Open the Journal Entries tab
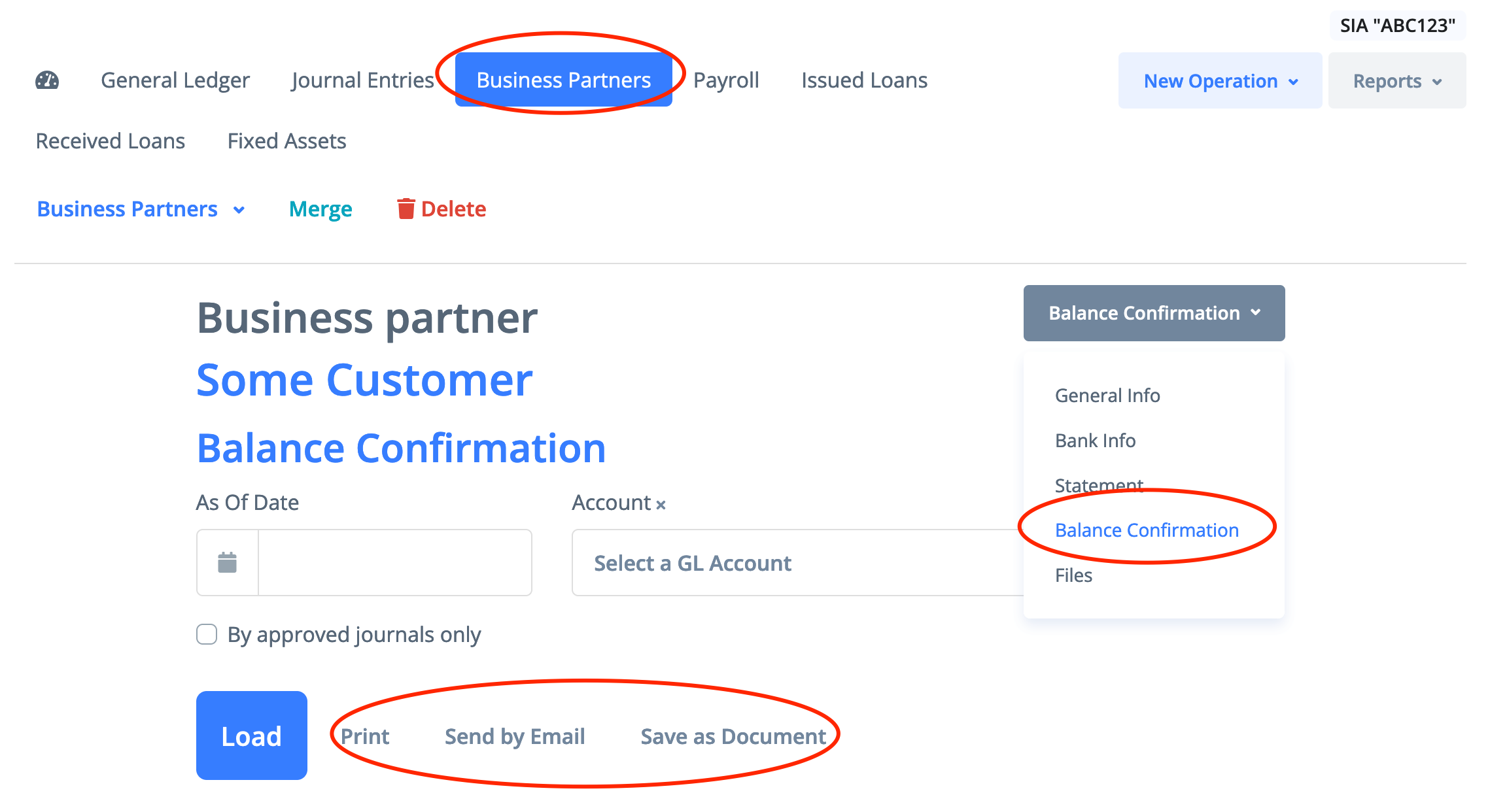Viewport: 1490px width, 812px height. point(363,80)
